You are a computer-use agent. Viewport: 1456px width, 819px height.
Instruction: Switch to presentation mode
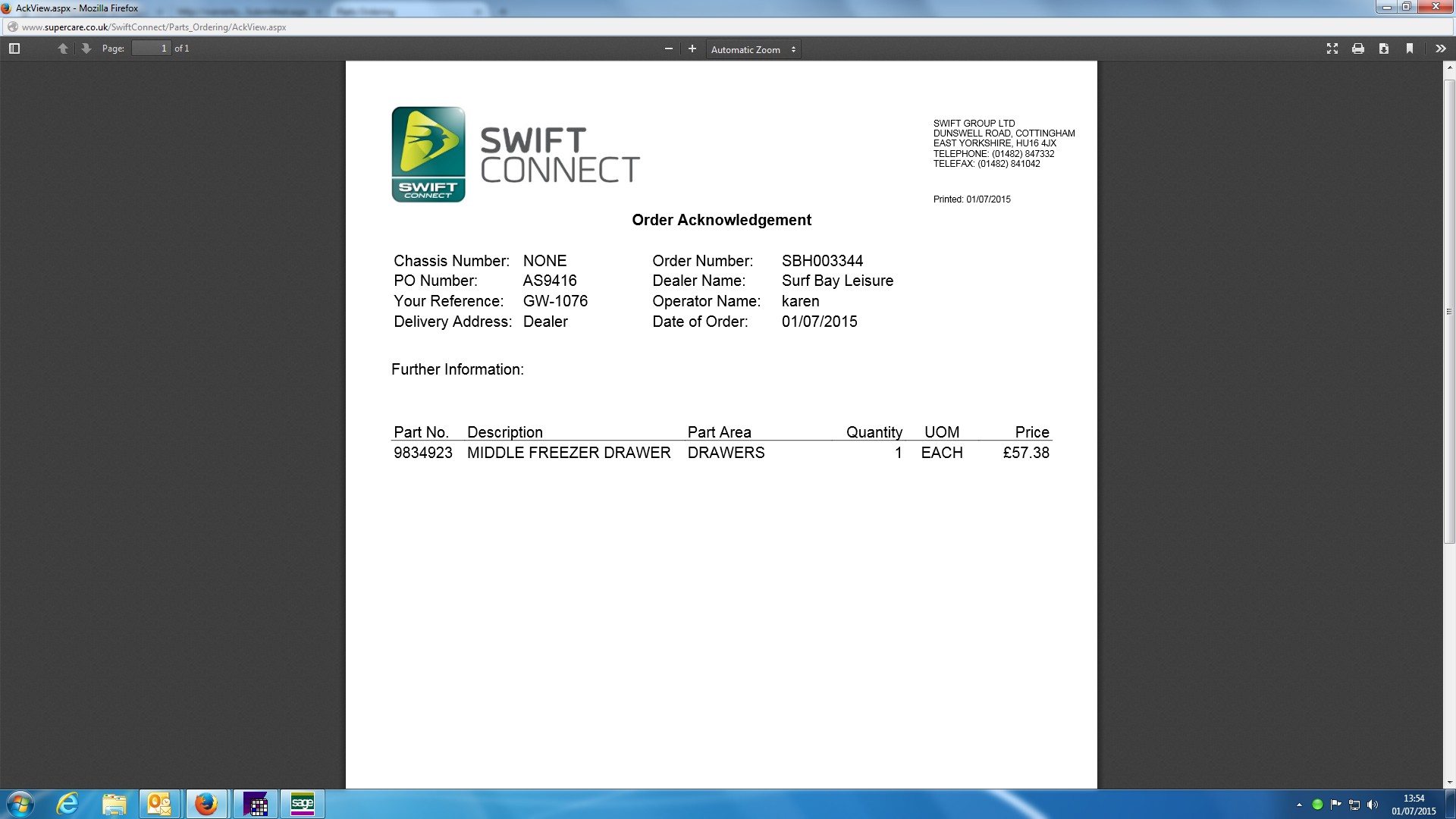(1332, 49)
